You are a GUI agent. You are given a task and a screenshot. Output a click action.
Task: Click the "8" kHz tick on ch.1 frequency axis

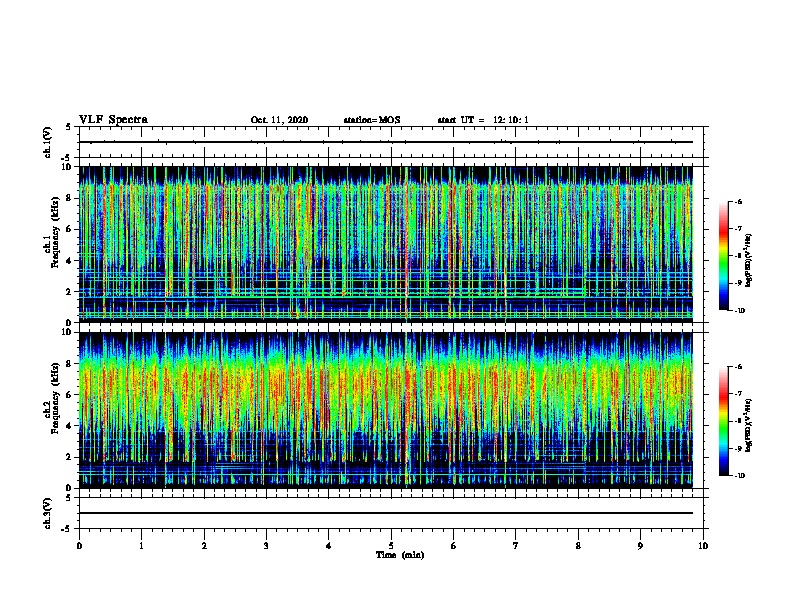[70, 198]
